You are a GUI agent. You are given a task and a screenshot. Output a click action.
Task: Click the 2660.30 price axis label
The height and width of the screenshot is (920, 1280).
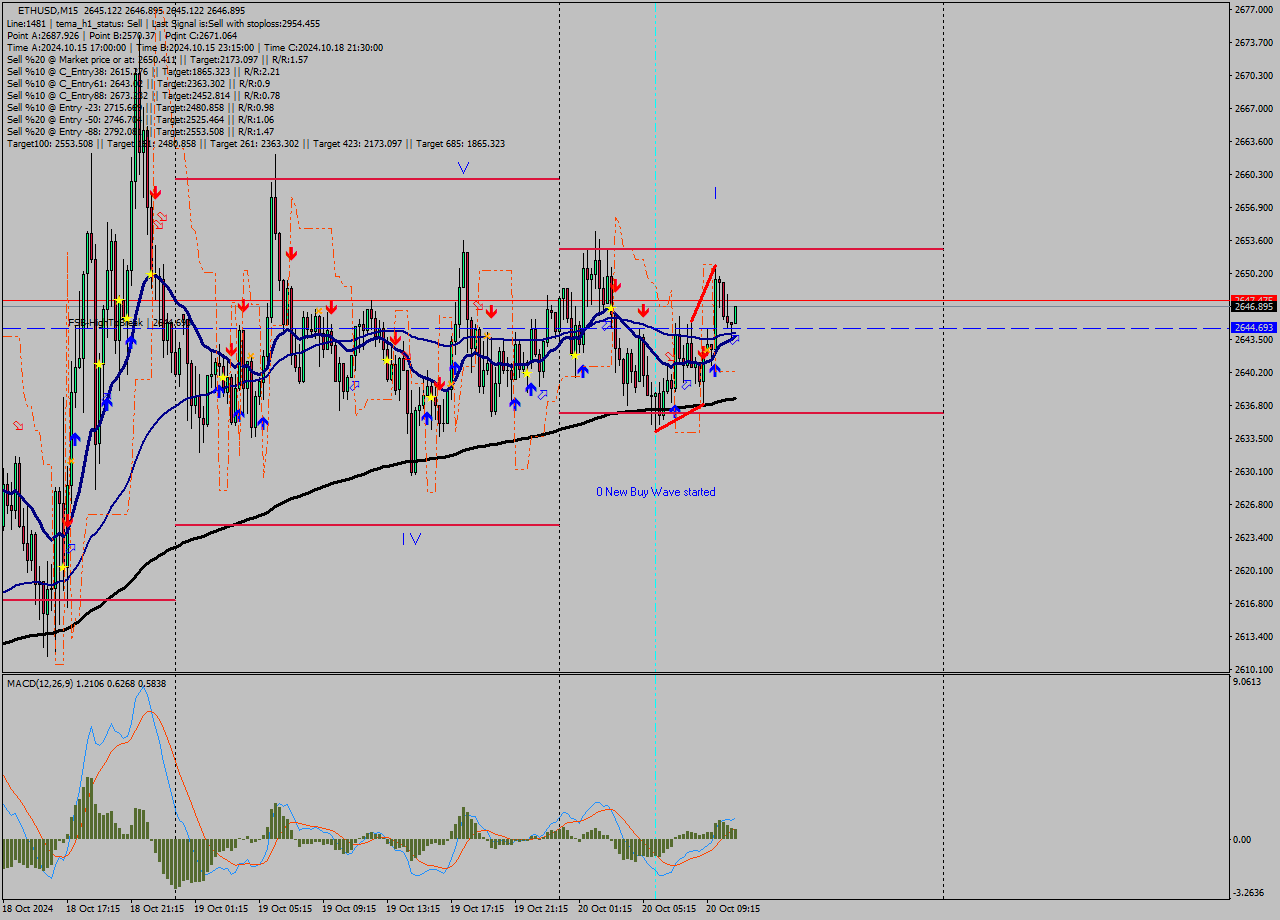point(1254,175)
